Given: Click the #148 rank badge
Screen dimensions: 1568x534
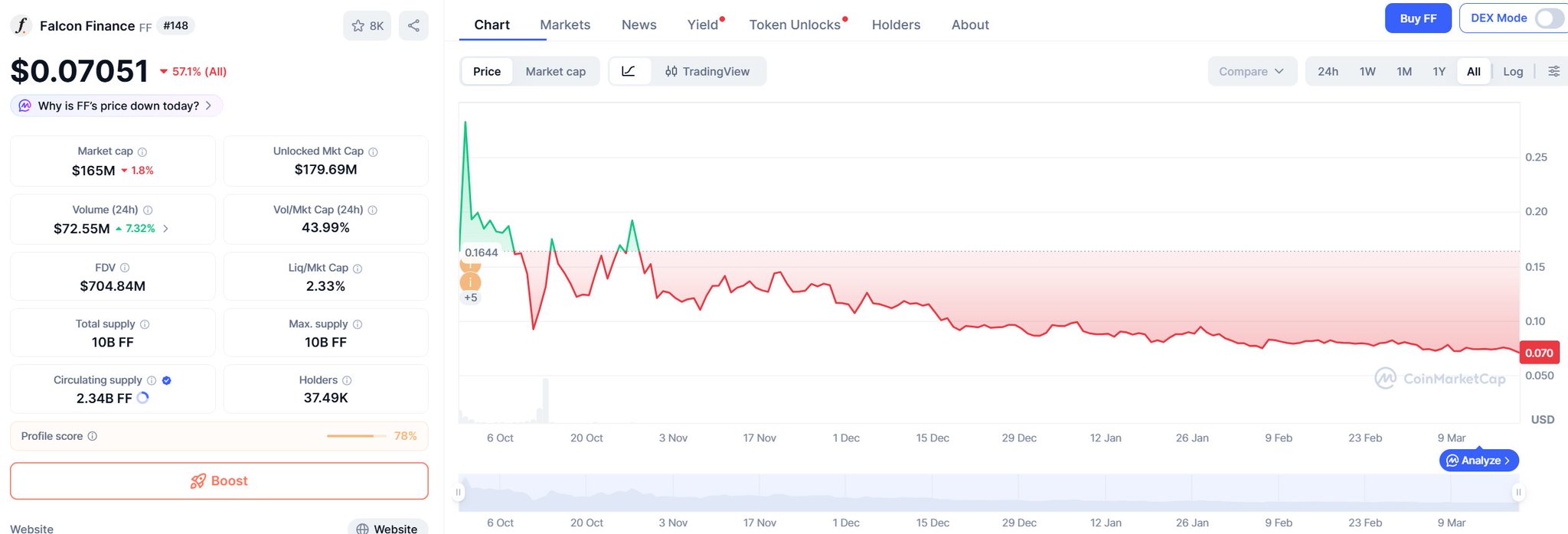Looking at the screenshot, I should [x=176, y=26].
